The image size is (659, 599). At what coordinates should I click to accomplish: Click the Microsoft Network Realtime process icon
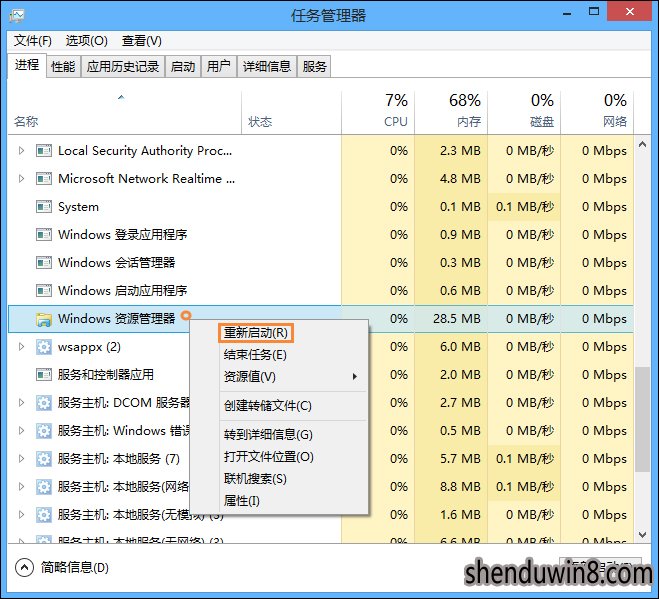pos(44,179)
